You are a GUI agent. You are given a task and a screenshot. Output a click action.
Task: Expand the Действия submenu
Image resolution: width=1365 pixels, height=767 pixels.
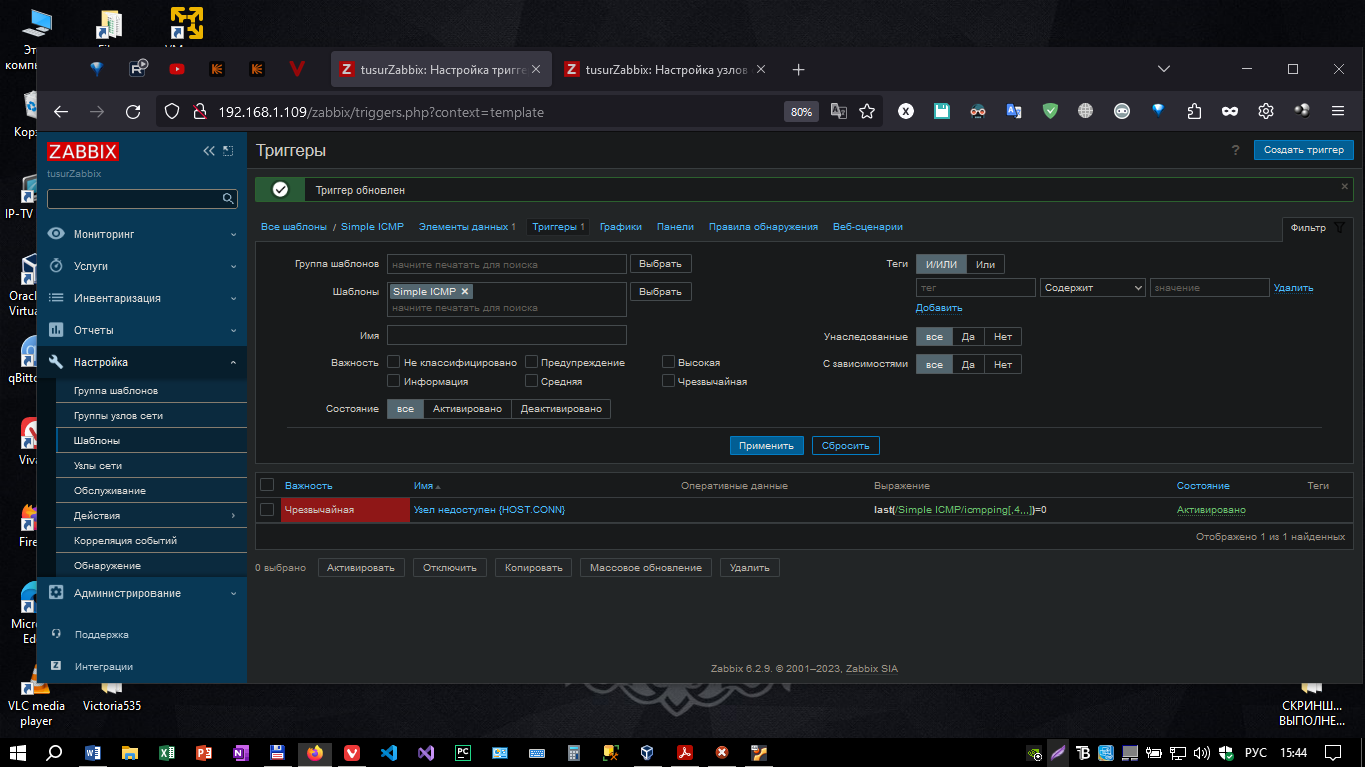(151, 516)
